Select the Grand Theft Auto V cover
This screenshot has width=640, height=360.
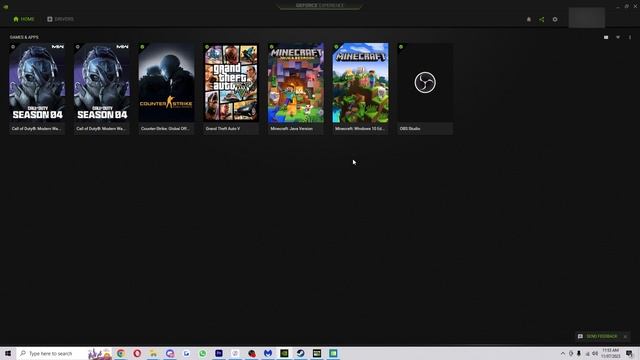point(231,82)
